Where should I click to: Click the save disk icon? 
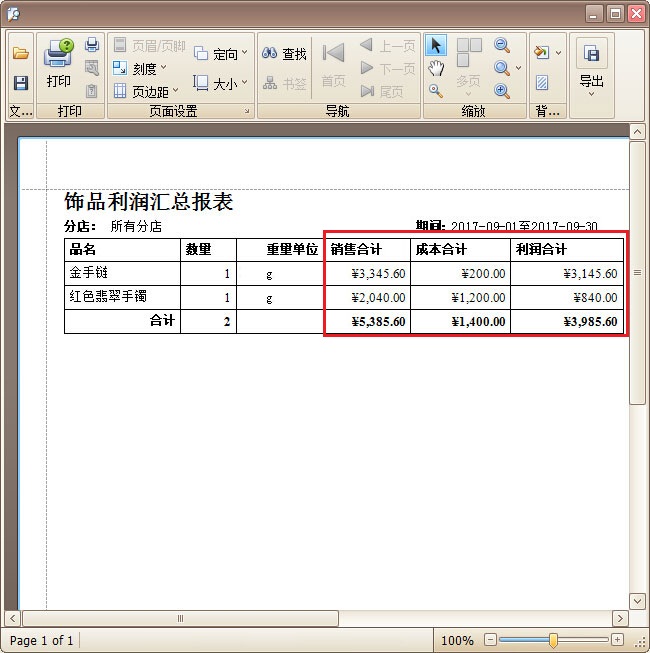click(20, 83)
